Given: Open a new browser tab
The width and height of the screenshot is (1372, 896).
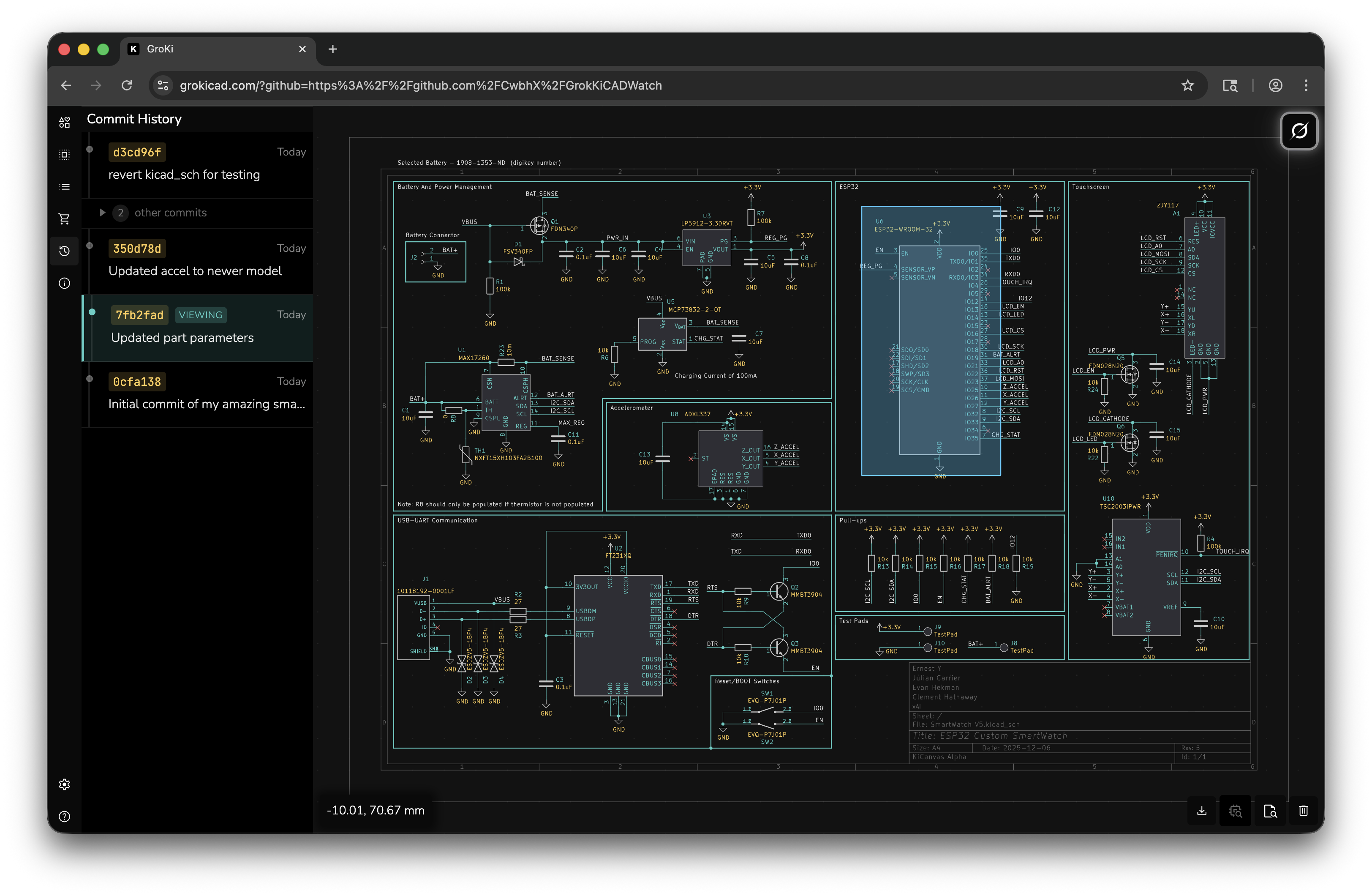Looking at the screenshot, I should tap(332, 49).
